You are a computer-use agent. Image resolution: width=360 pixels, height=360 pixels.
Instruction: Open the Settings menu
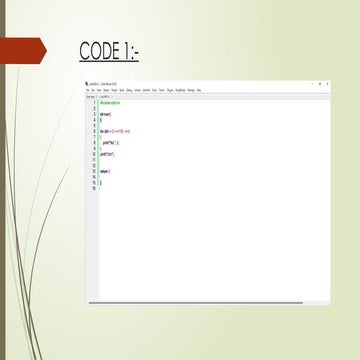191,90
